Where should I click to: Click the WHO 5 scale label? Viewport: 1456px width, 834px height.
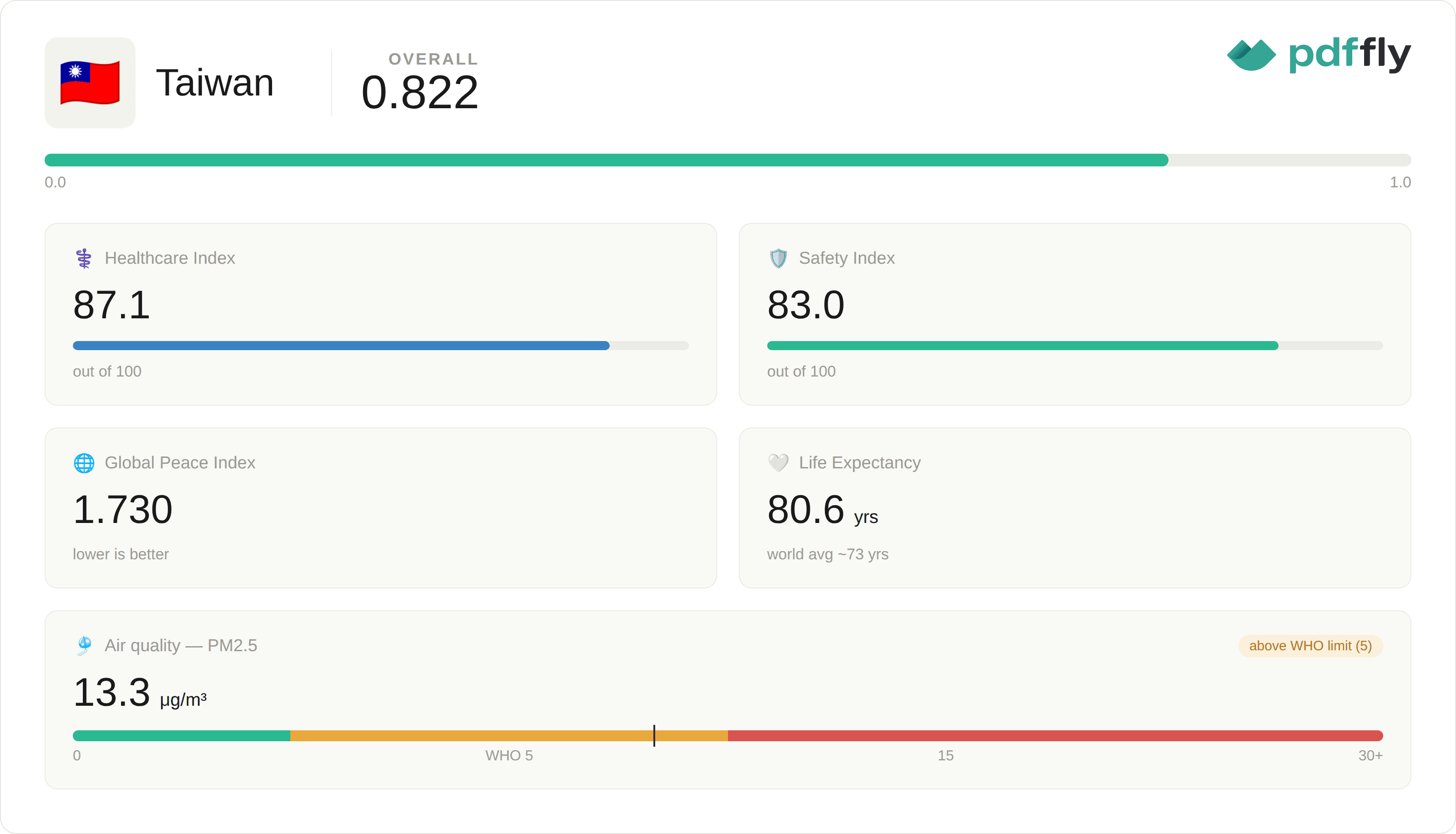[x=509, y=755]
